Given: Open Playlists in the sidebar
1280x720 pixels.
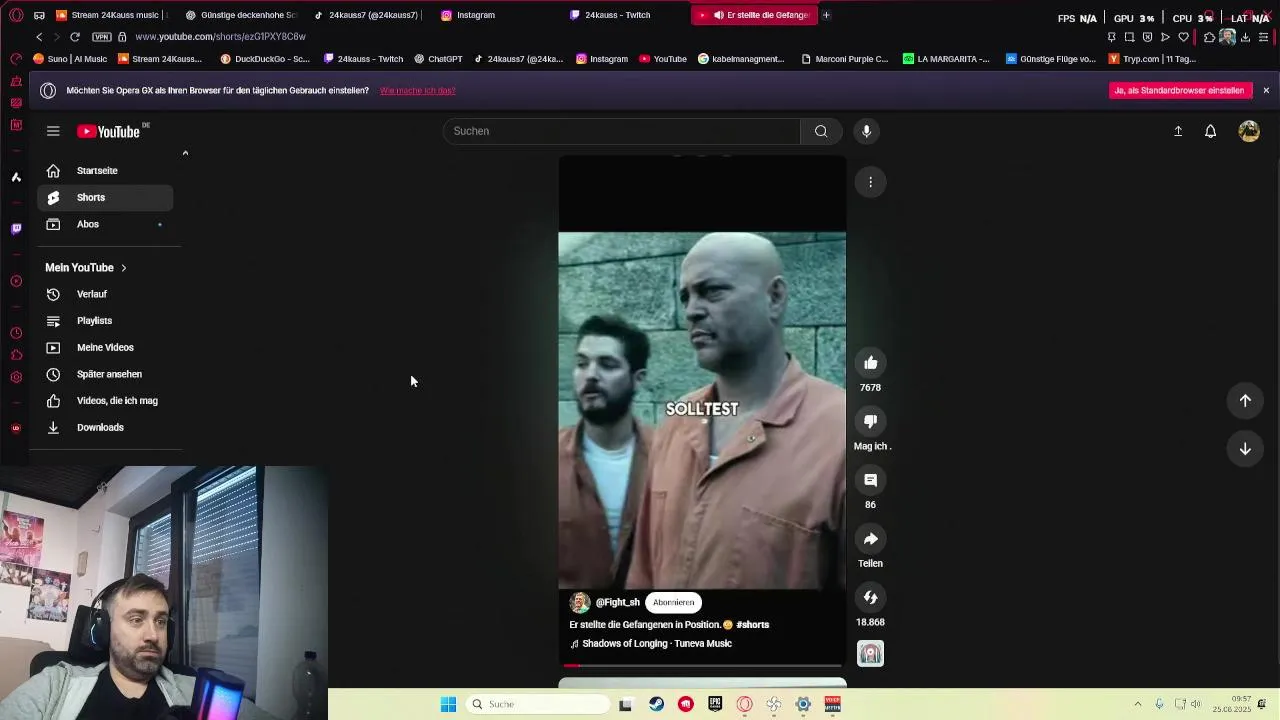Looking at the screenshot, I should (x=105, y=321).
